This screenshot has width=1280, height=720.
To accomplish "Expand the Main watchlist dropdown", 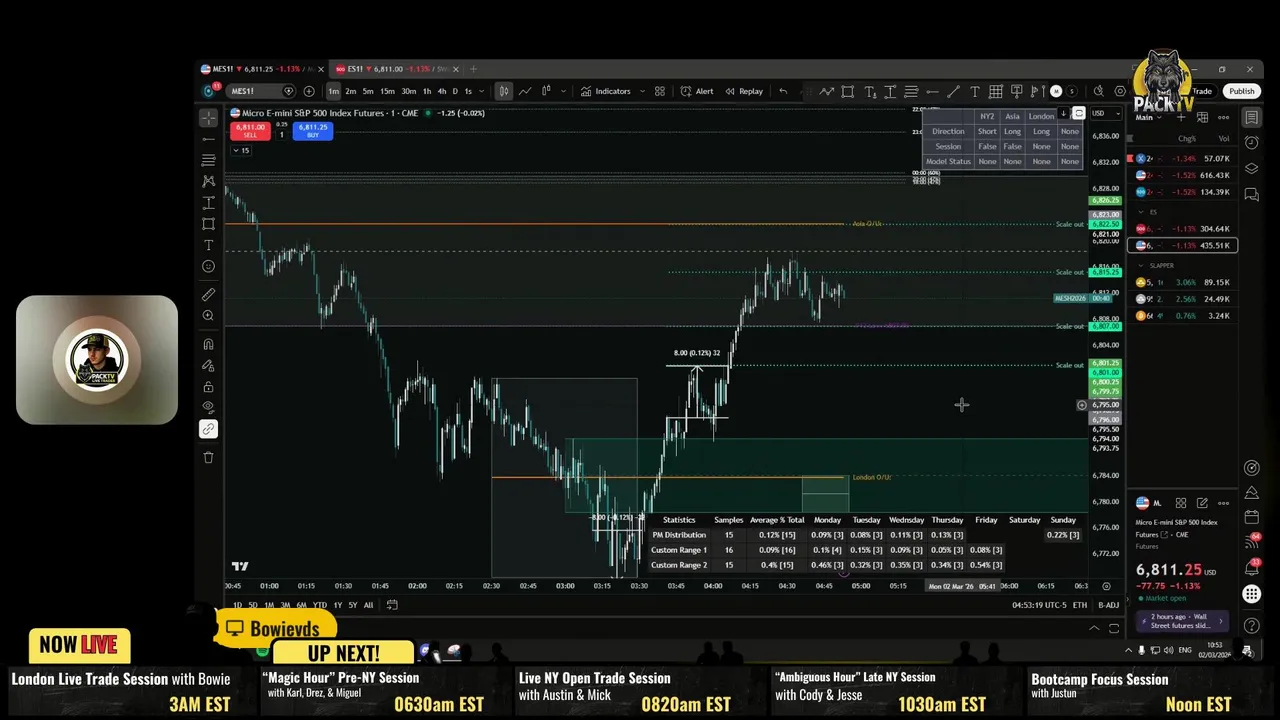I will click(1150, 117).
